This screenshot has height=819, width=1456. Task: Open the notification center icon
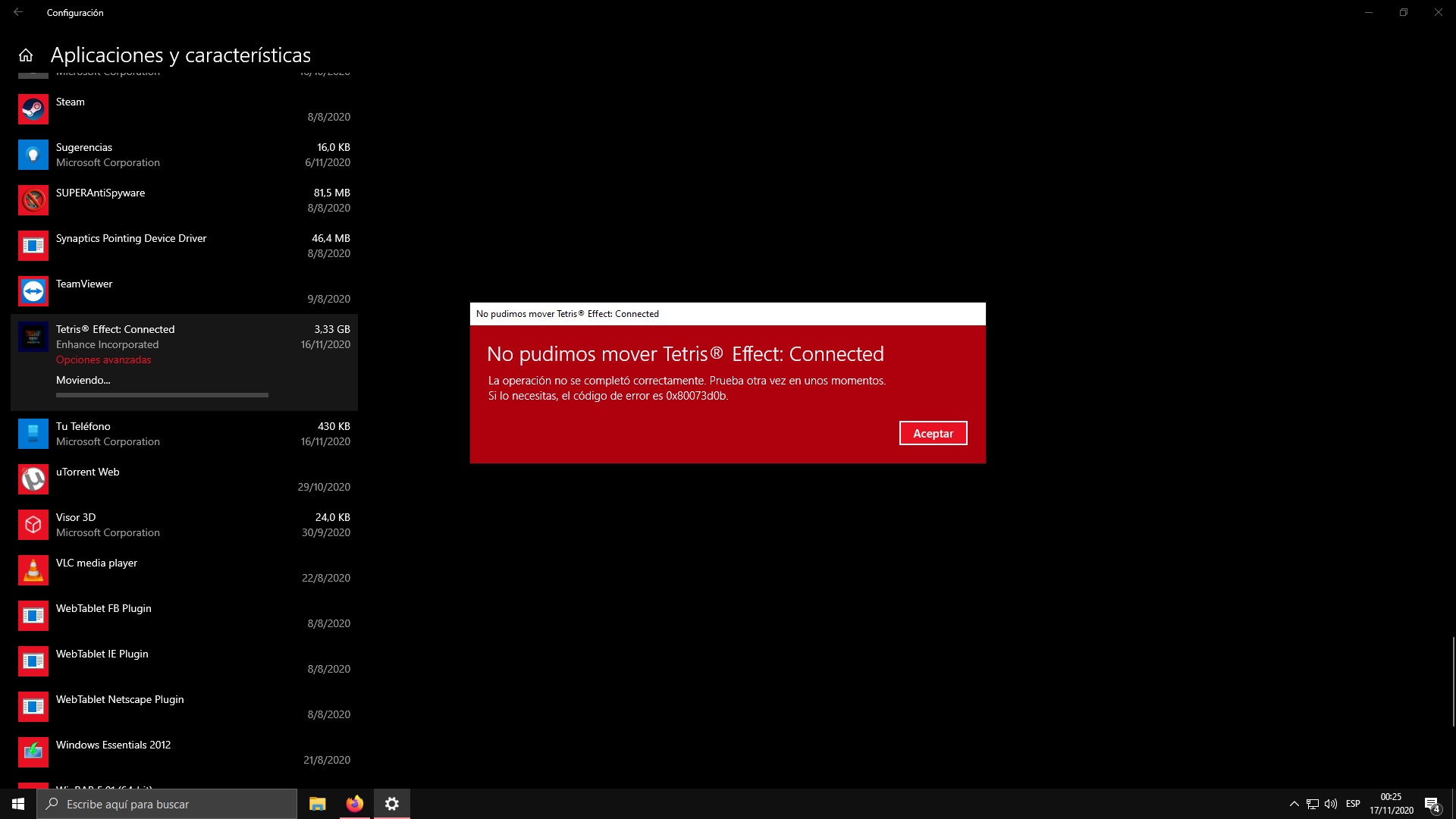click(1432, 804)
